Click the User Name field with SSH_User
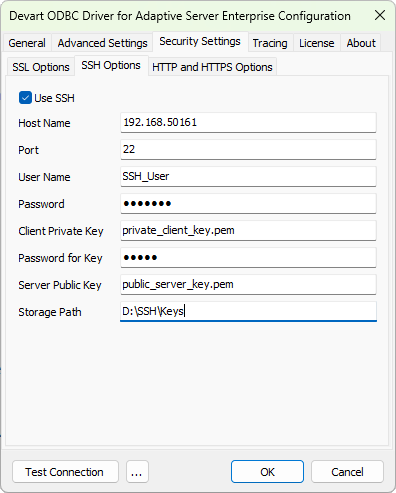The image size is (396, 493). click(248, 176)
